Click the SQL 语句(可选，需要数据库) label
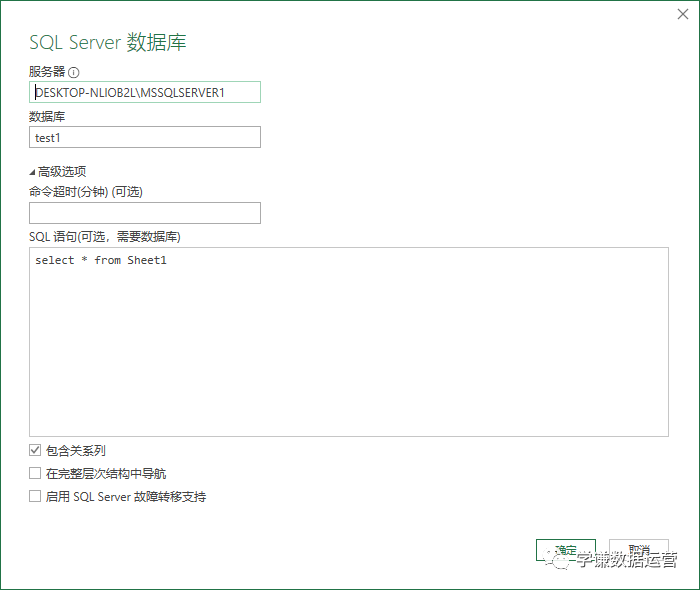The height and width of the screenshot is (590, 700). pyautogui.click(x=105, y=237)
